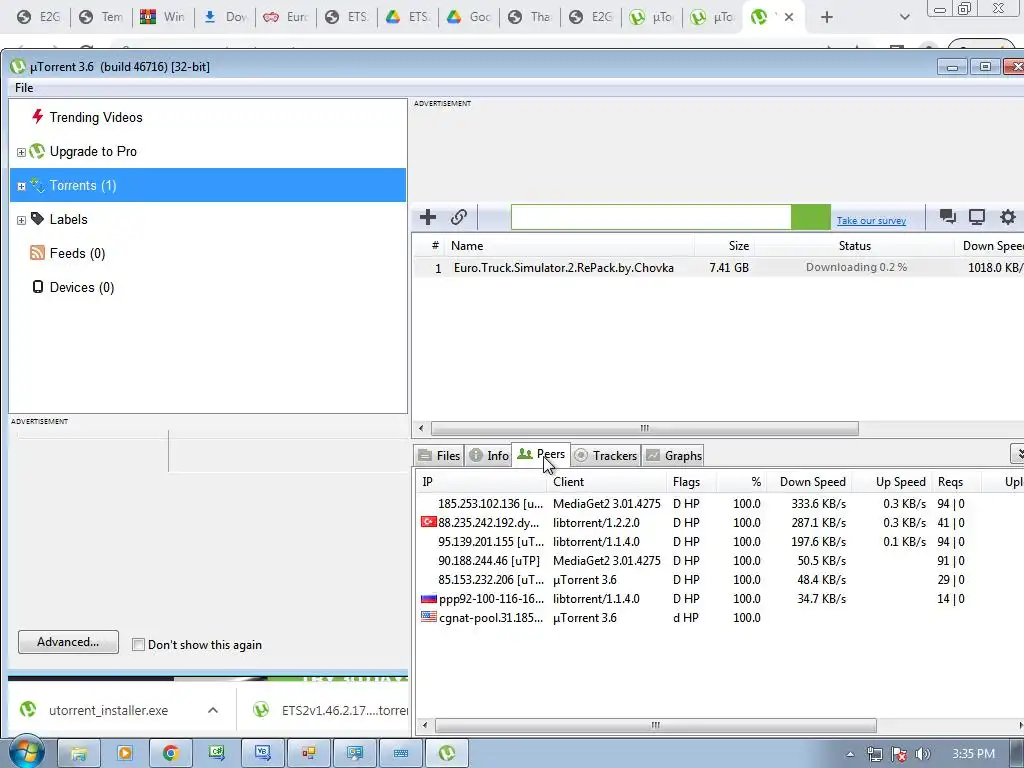
Task: Click the Devices phone icon in sidebar
Action: coord(38,287)
